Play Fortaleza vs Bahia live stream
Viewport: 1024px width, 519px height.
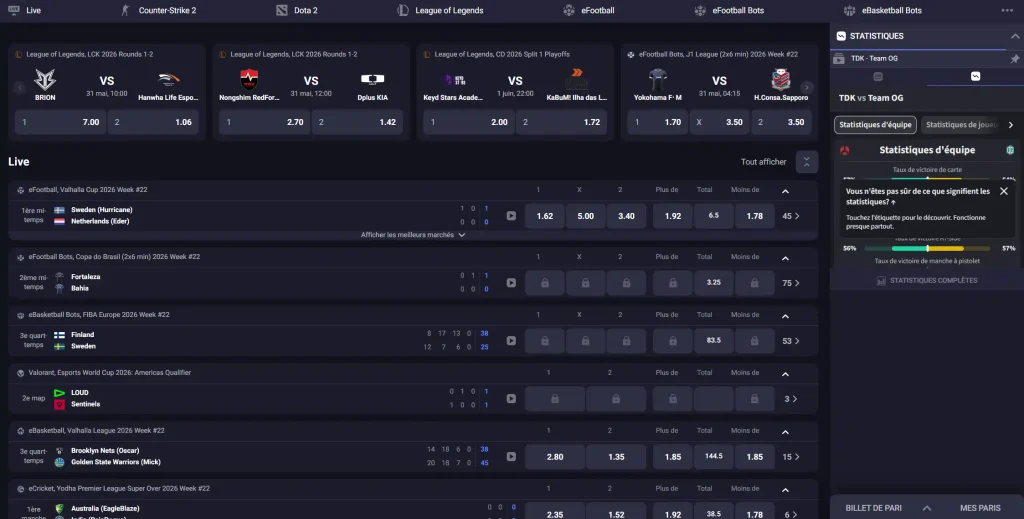[511, 283]
